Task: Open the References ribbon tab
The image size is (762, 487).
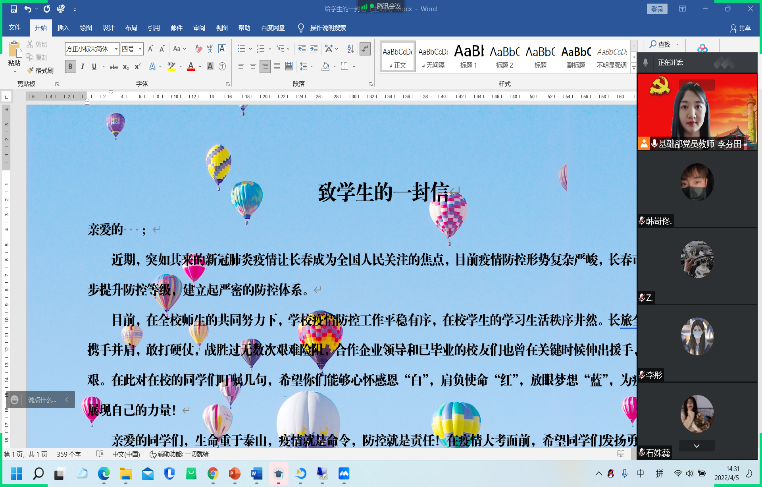Action: tap(154, 28)
